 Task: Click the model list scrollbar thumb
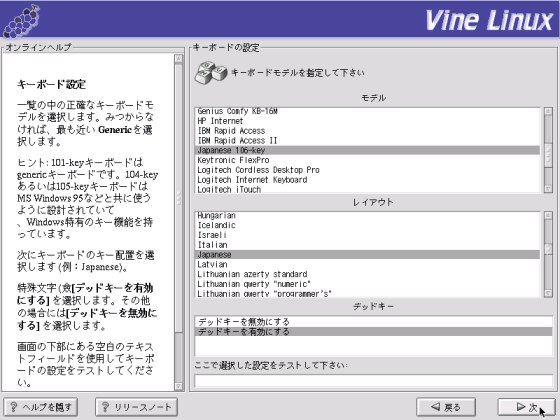(x=548, y=154)
